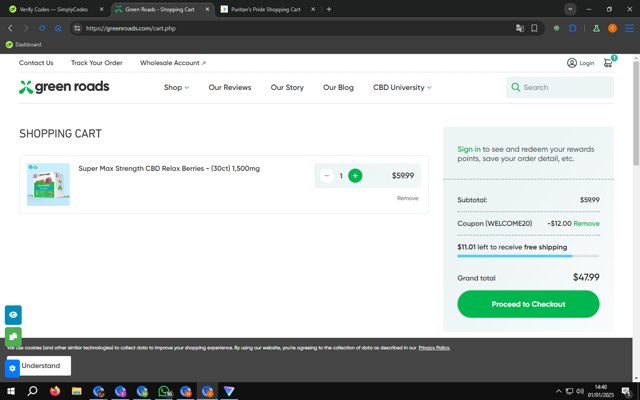Click the address bar URL

(131, 29)
